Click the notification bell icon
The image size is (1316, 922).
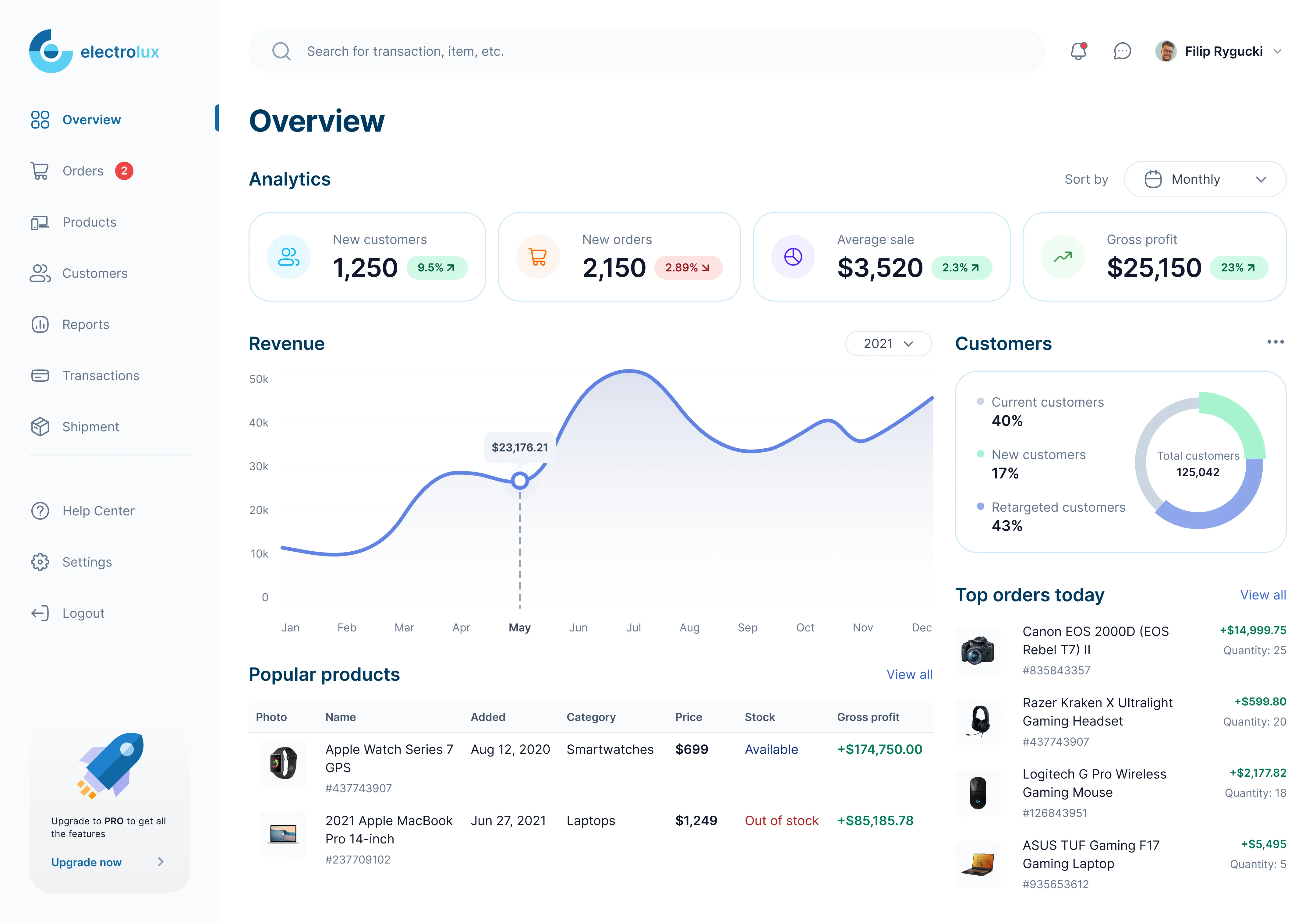coord(1078,51)
